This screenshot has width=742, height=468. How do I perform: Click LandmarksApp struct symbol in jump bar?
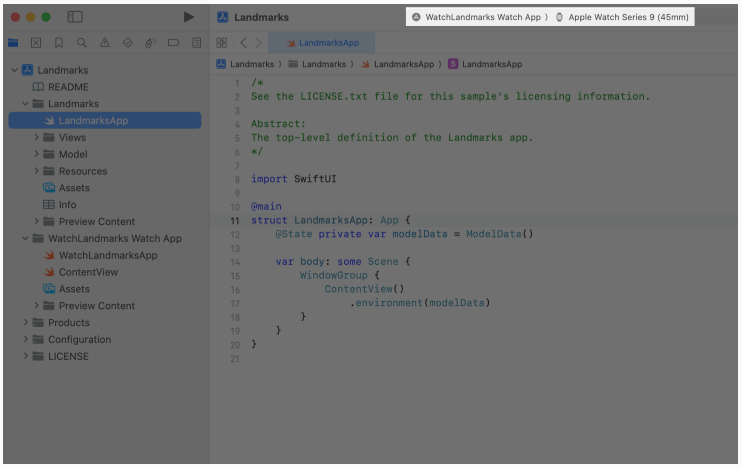pyautogui.click(x=485, y=64)
